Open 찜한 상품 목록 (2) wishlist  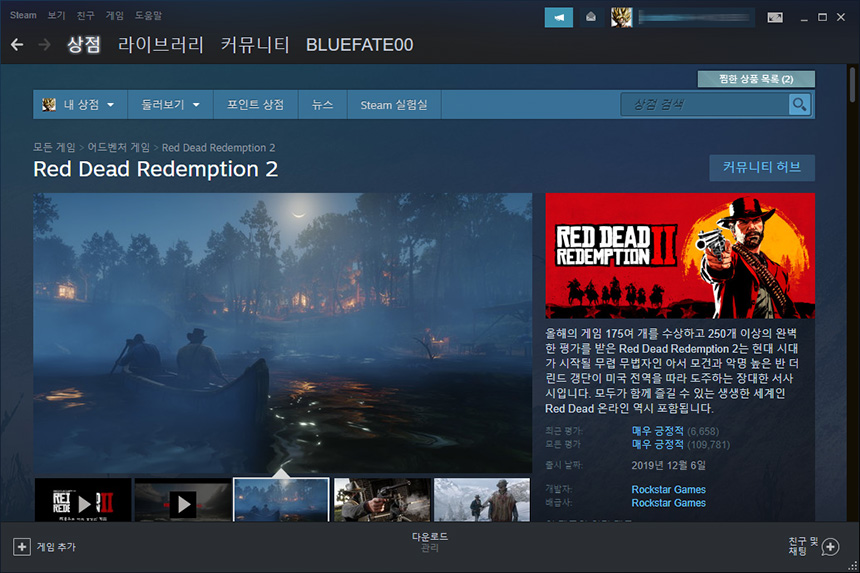click(x=756, y=79)
